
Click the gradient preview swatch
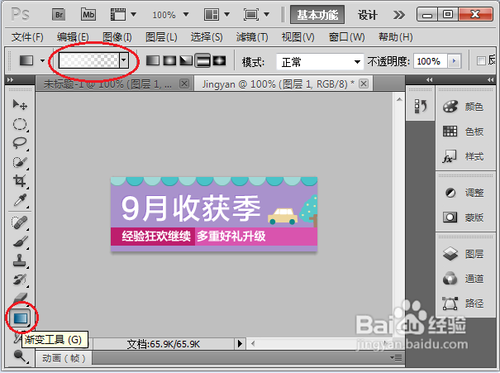(x=89, y=61)
